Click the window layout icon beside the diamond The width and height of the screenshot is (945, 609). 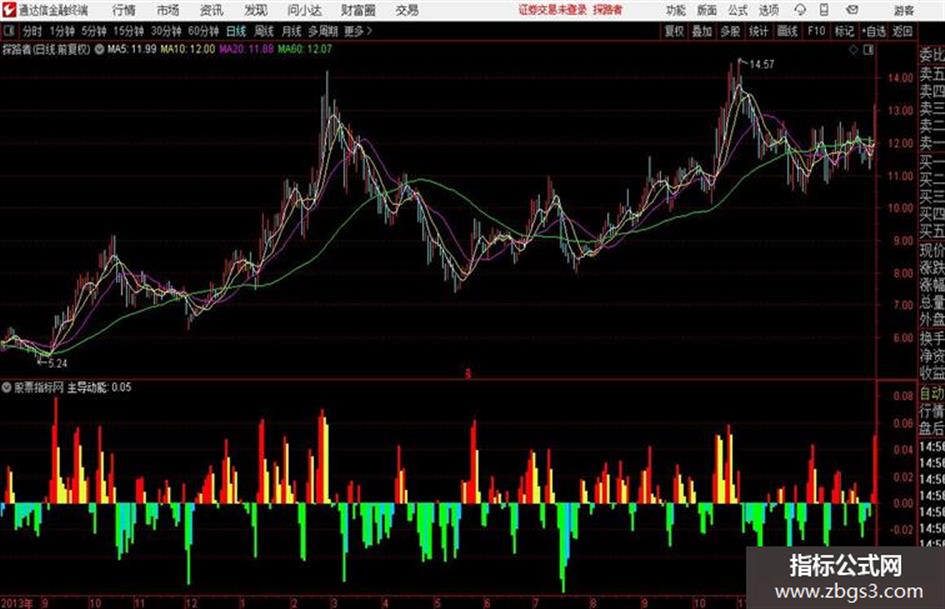coord(868,50)
